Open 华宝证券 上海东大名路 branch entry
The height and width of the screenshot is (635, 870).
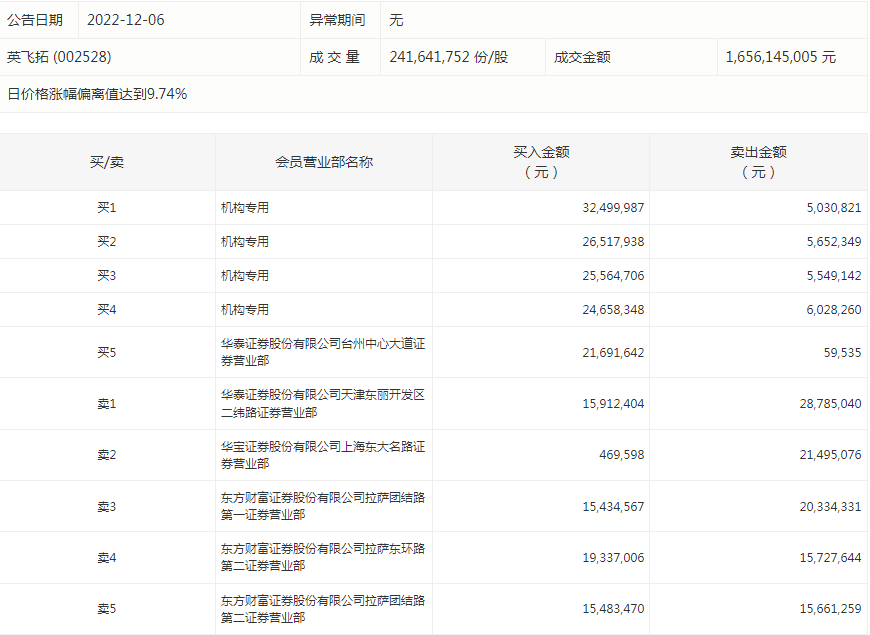click(x=323, y=455)
